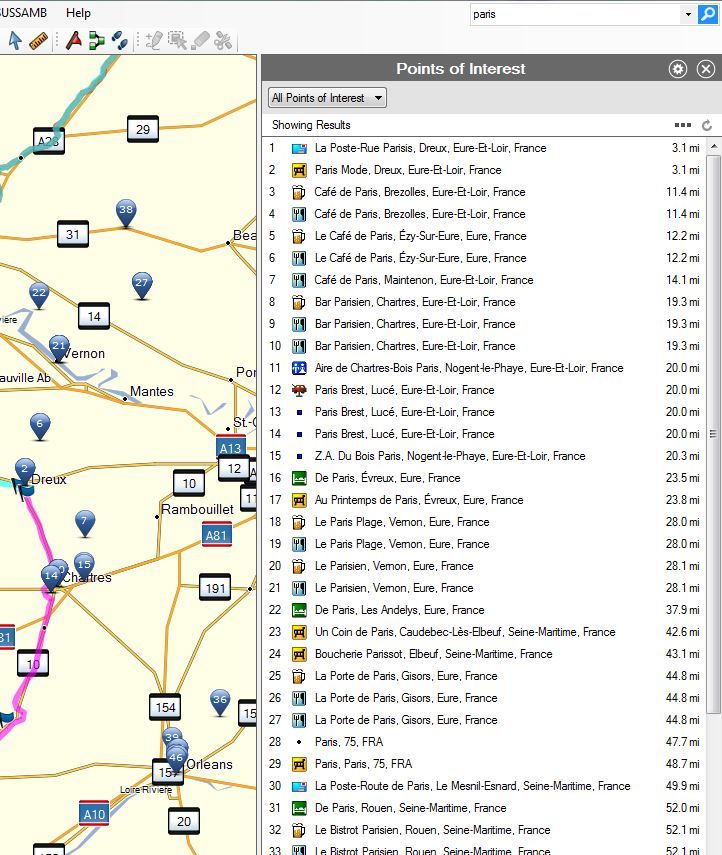Image resolution: width=722 pixels, height=855 pixels.
Task: Refresh the search results list
Action: coord(707,126)
